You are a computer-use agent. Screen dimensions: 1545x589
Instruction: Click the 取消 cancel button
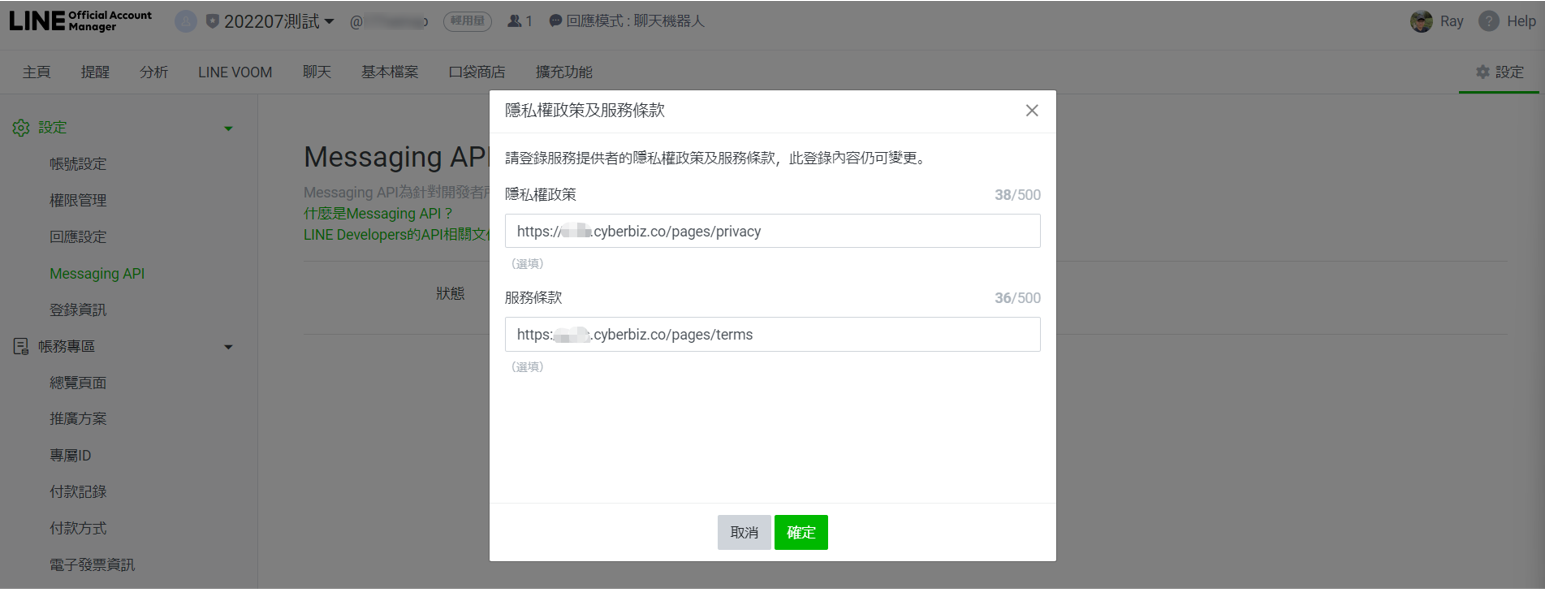pyautogui.click(x=744, y=532)
